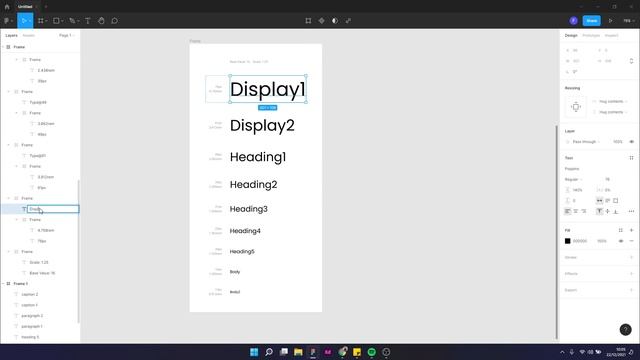
Task: Set text align left
Action: coord(567,211)
